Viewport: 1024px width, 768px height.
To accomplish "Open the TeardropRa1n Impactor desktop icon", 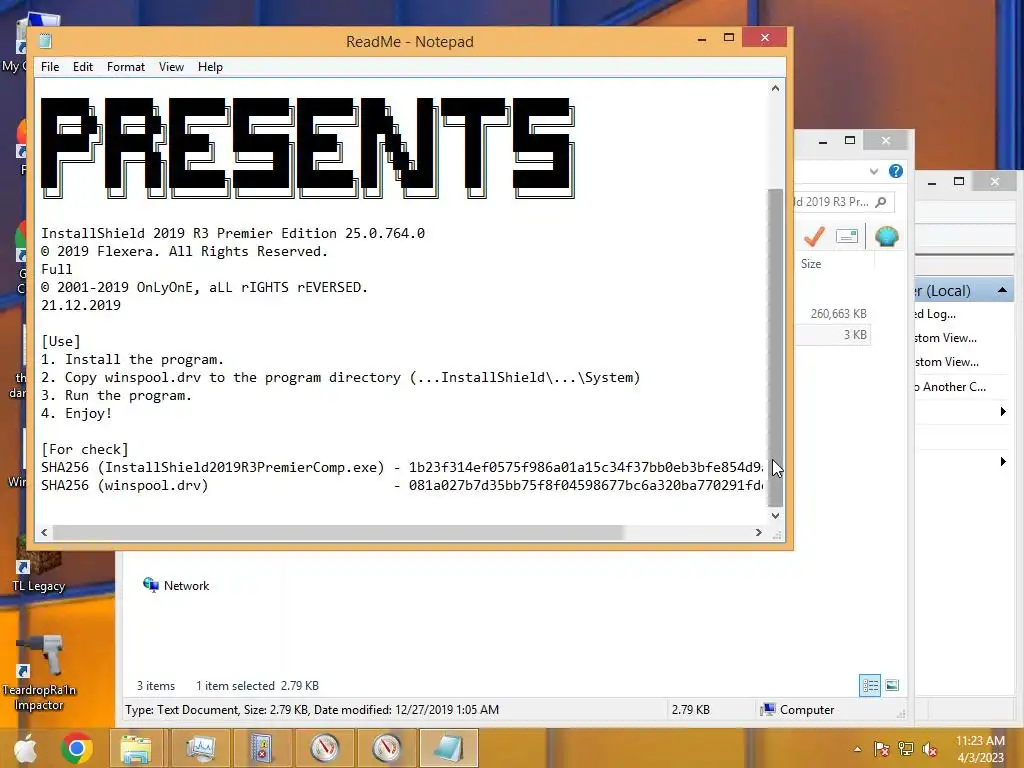I will [39, 673].
